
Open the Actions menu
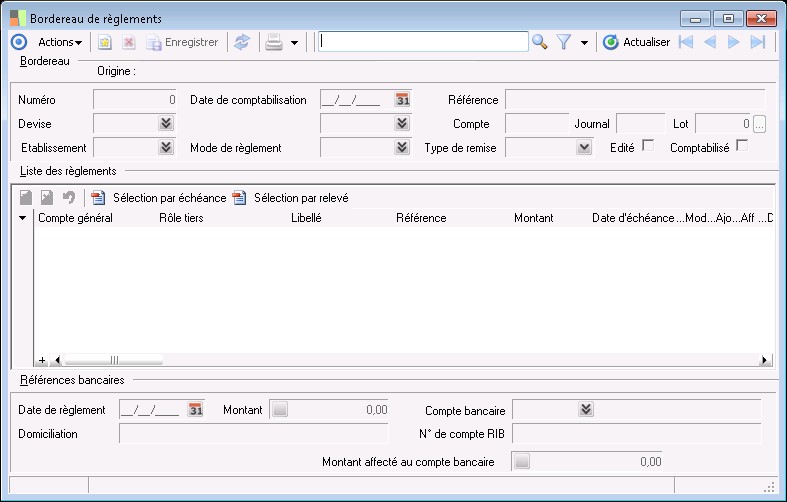tap(60, 42)
